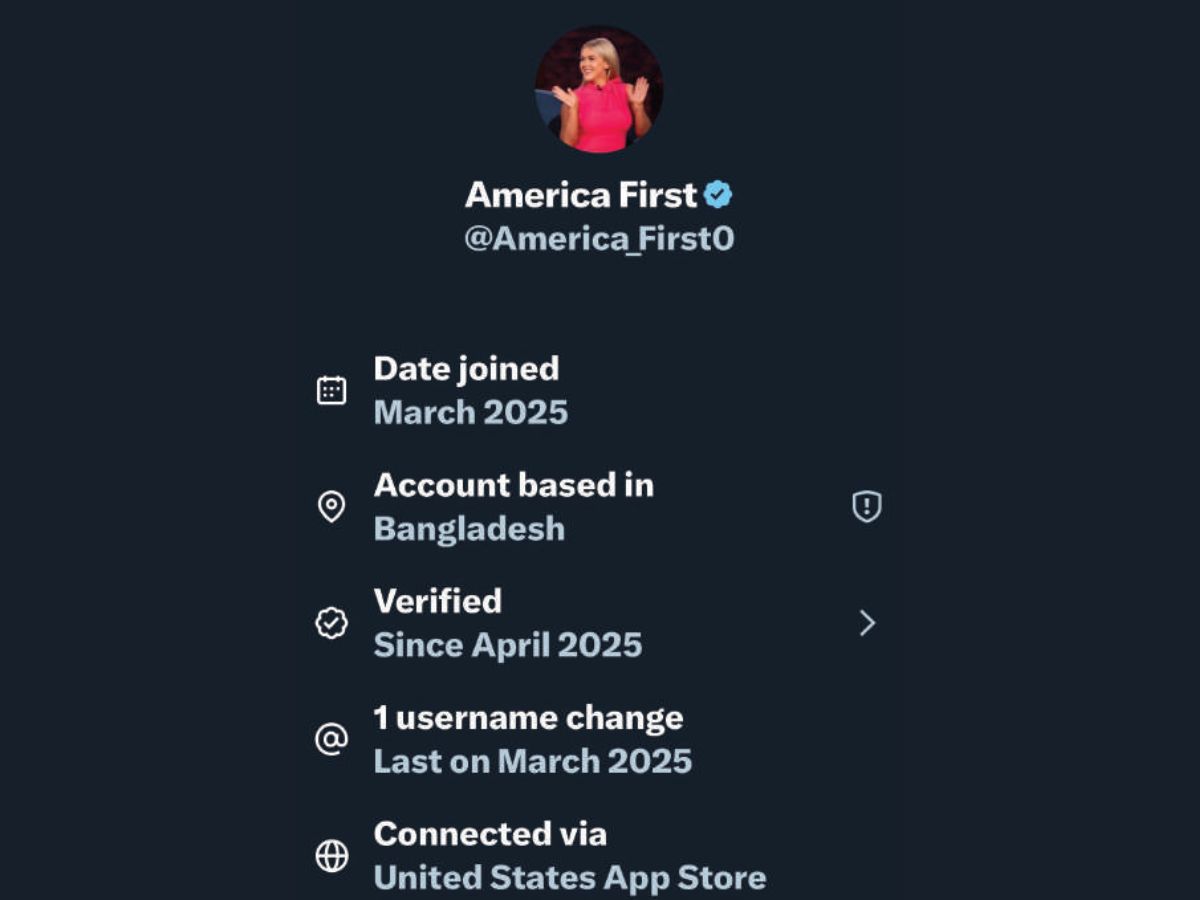Click the calendar icon next to Date joined
The image size is (1200, 900).
331,390
